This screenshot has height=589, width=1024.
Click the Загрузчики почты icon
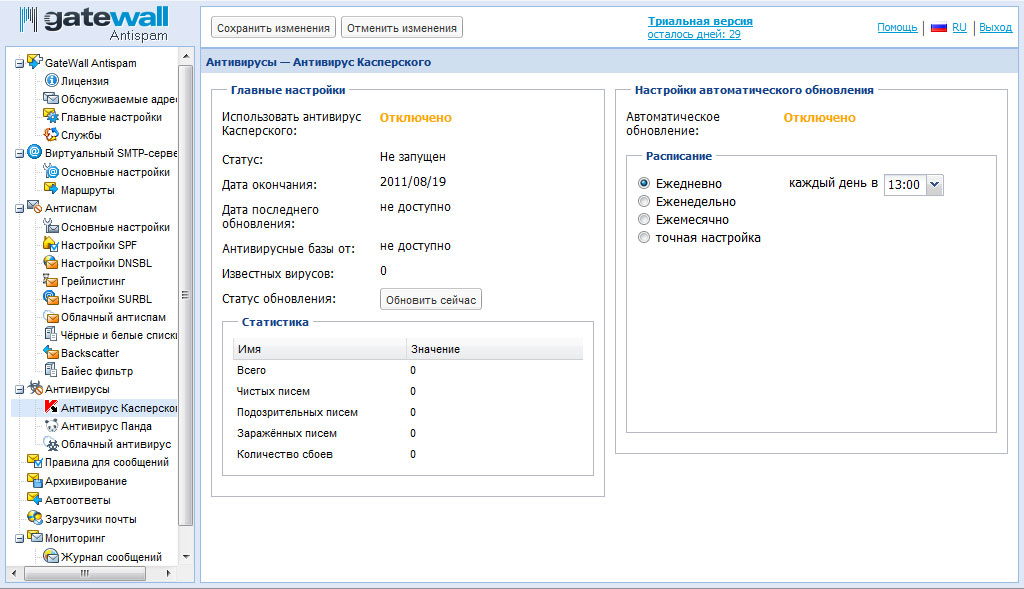35,518
